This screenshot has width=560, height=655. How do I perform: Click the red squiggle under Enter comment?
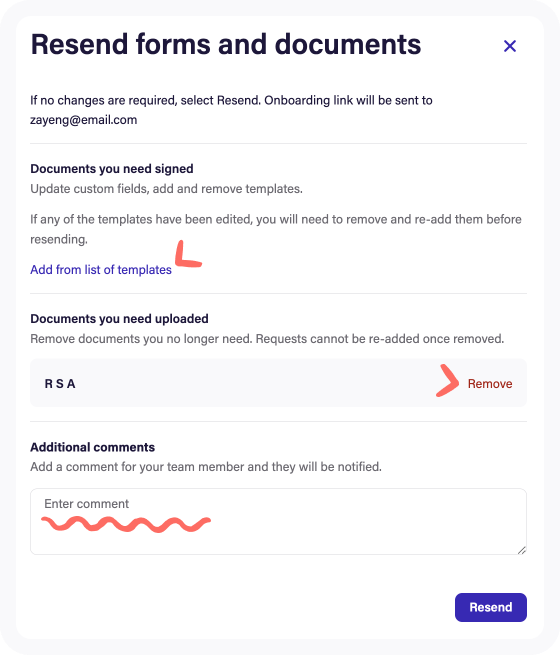[x=126, y=524]
